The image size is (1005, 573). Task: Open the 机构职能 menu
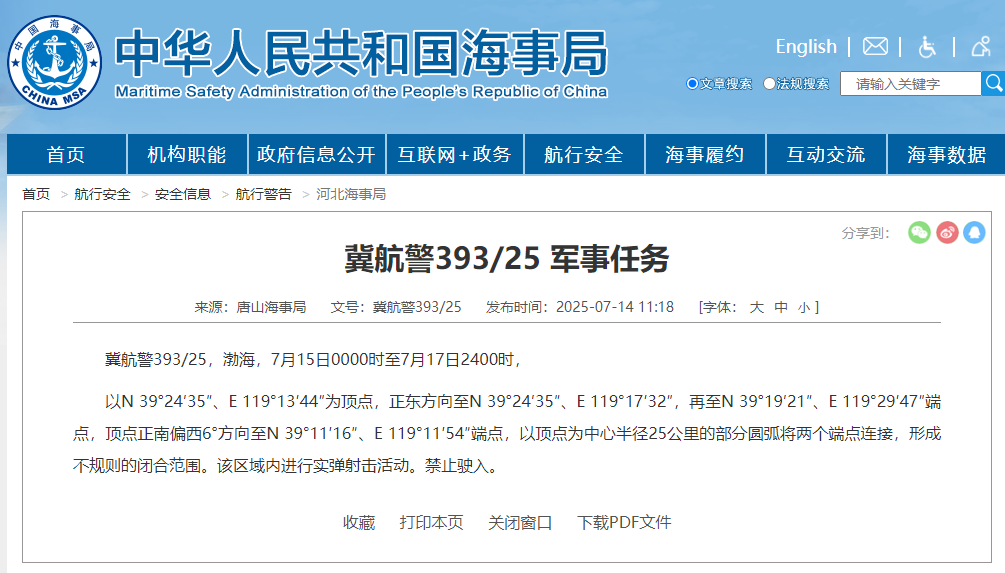[x=187, y=154]
